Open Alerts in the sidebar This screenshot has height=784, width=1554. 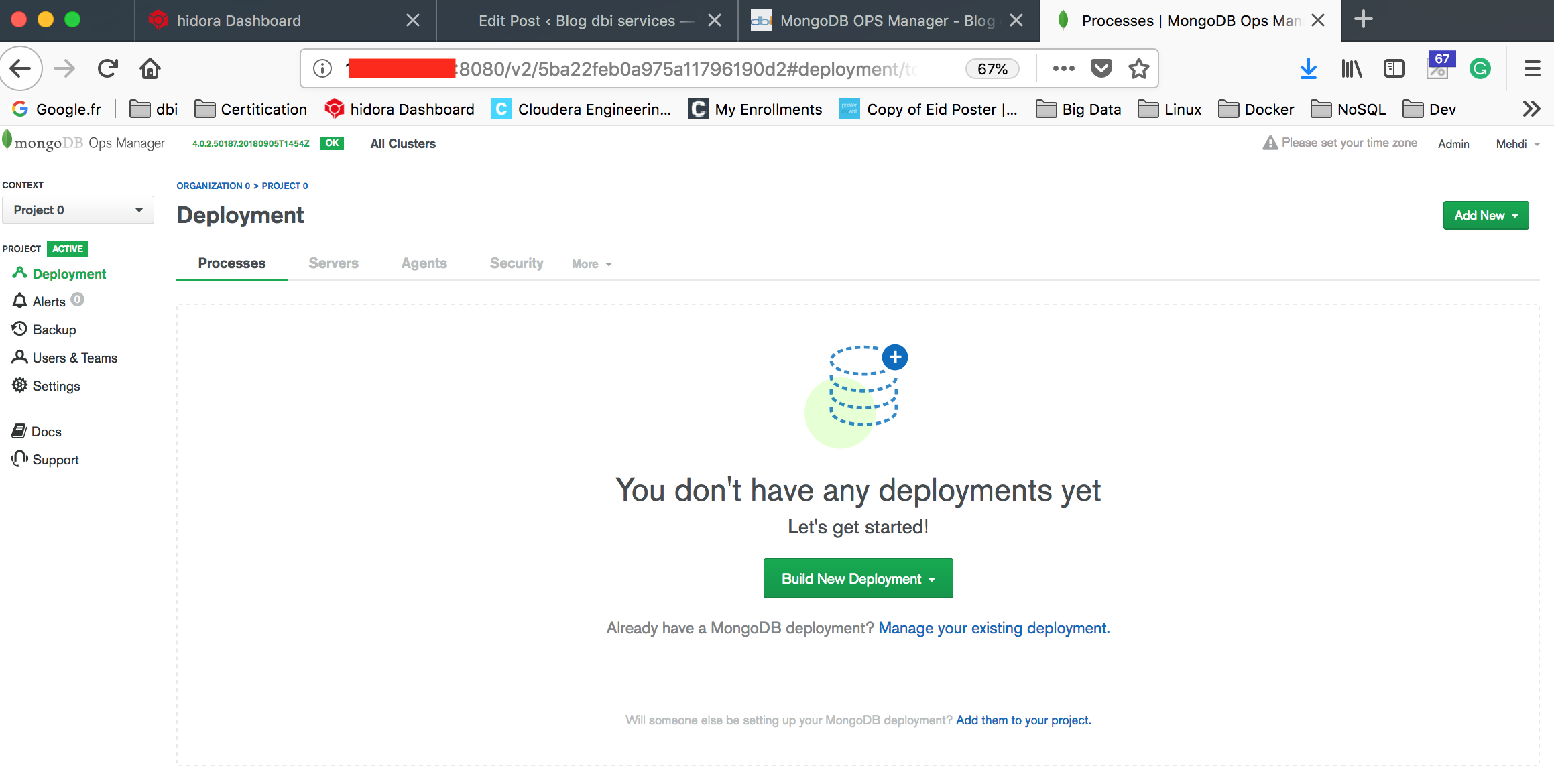[x=49, y=301]
